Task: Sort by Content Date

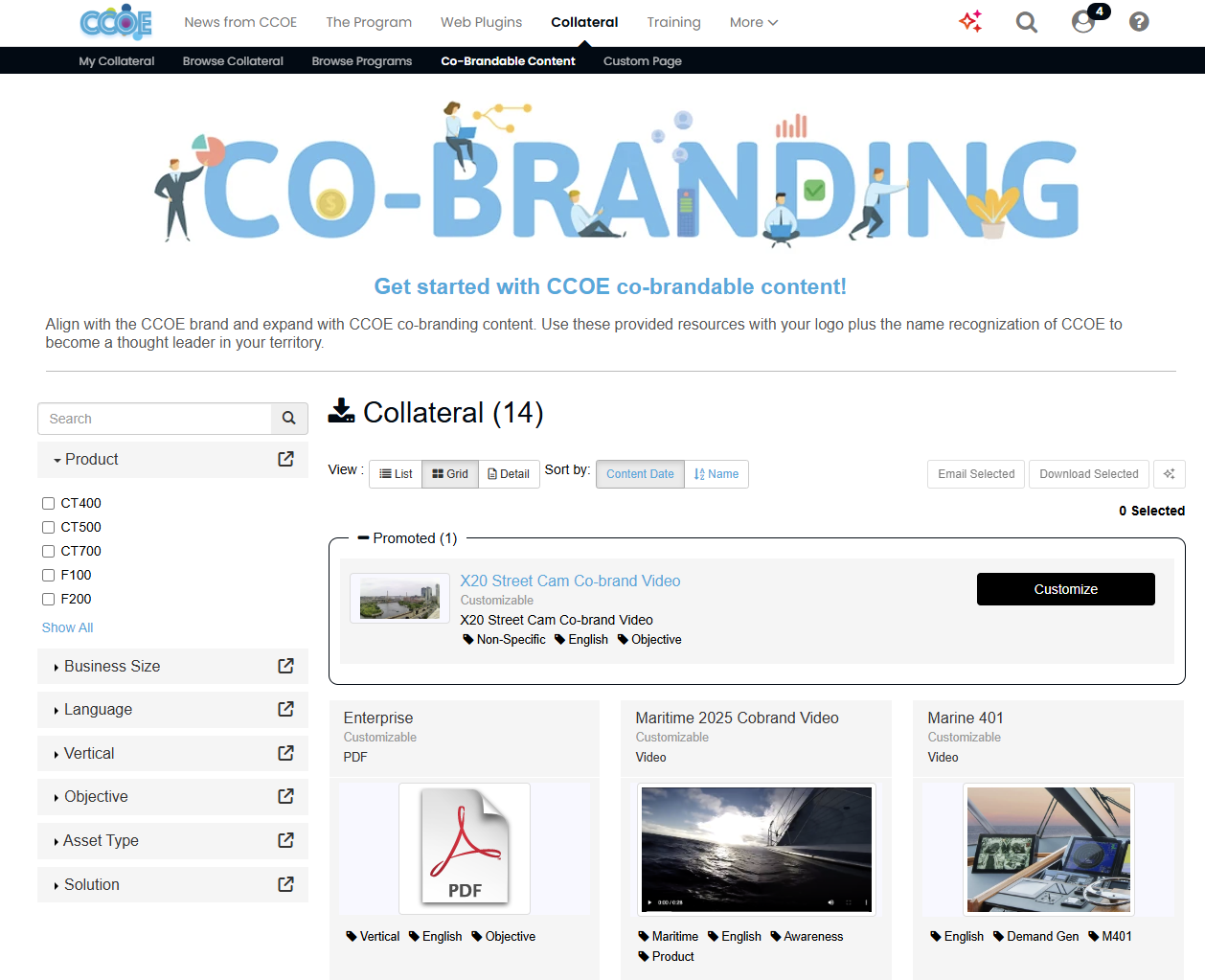Action: 640,474
